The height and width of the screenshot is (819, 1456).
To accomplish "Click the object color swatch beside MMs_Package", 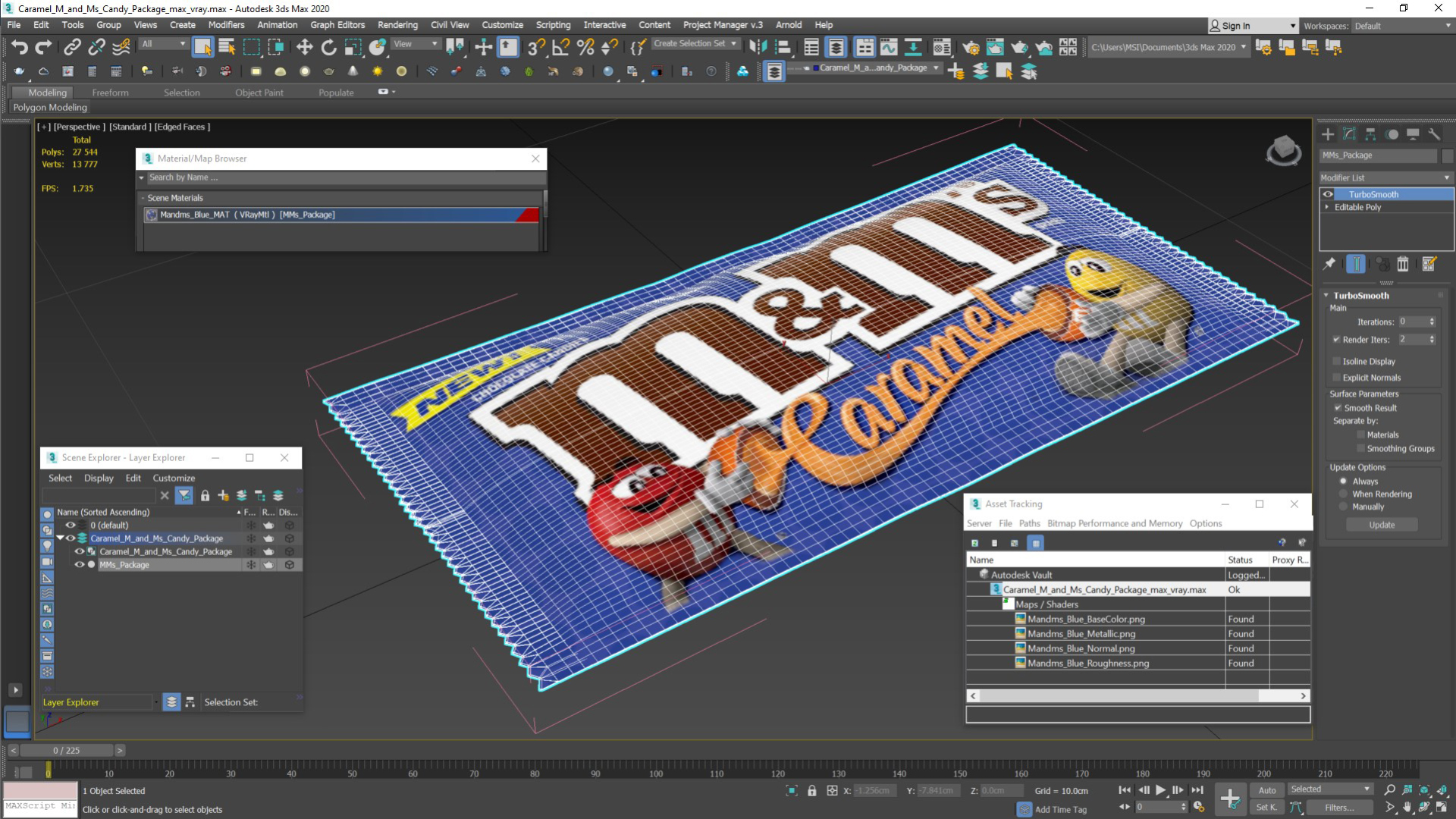I will [1447, 155].
